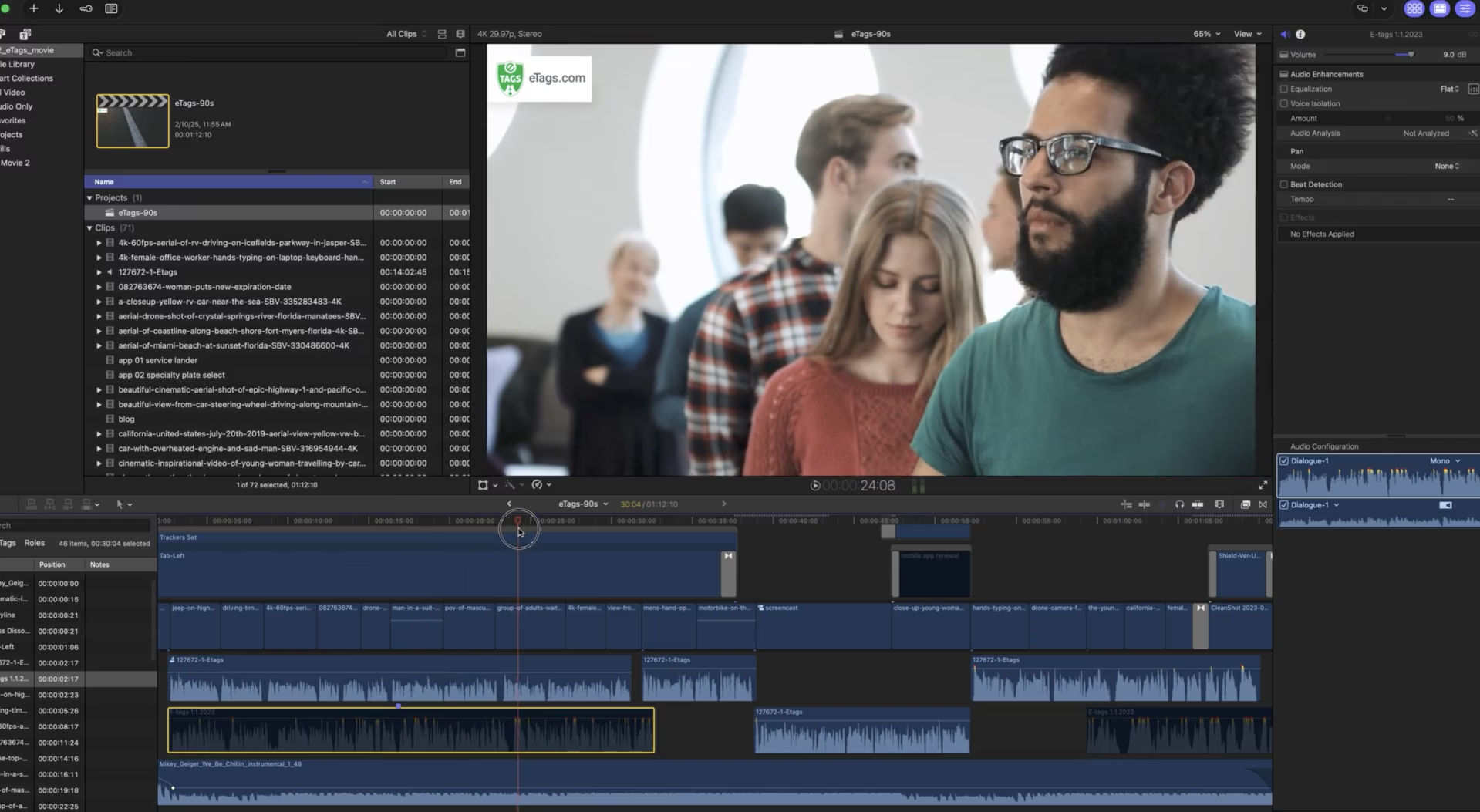The height and width of the screenshot is (812, 1480).
Task: Toggle the inspector sliders button in toolbar
Action: [1465, 8]
